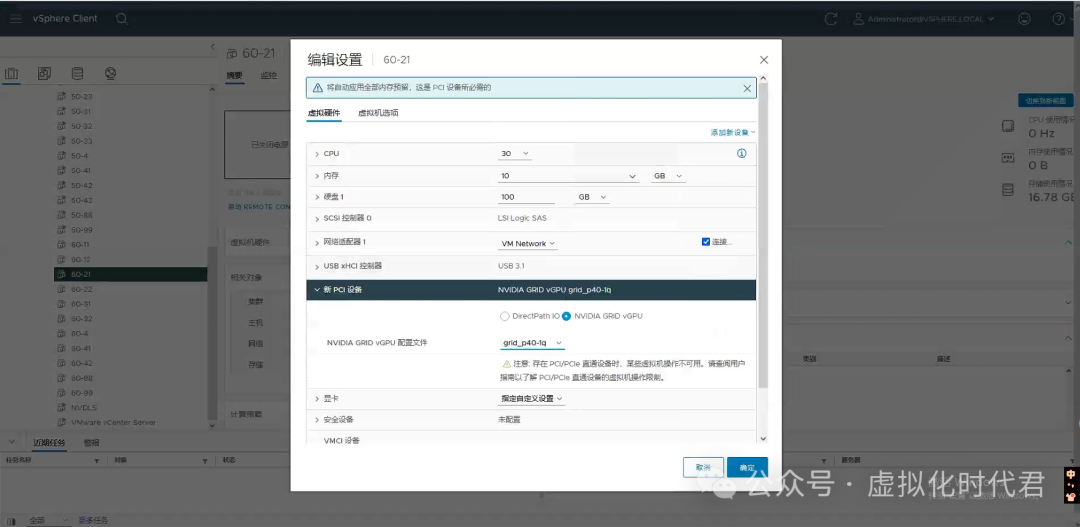The image size is (1080, 527).
Task: Expand the SCSI 控制器 0 row
Action: 317,218
